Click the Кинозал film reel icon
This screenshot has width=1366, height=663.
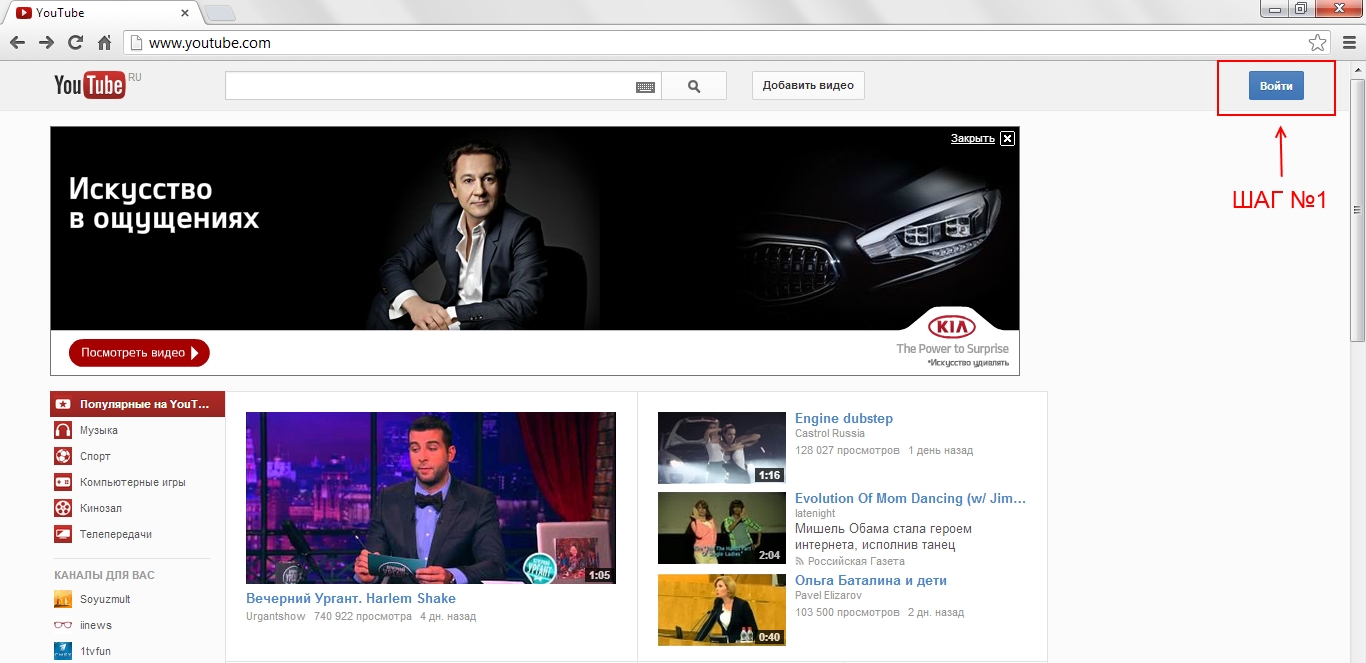[63, 508]
